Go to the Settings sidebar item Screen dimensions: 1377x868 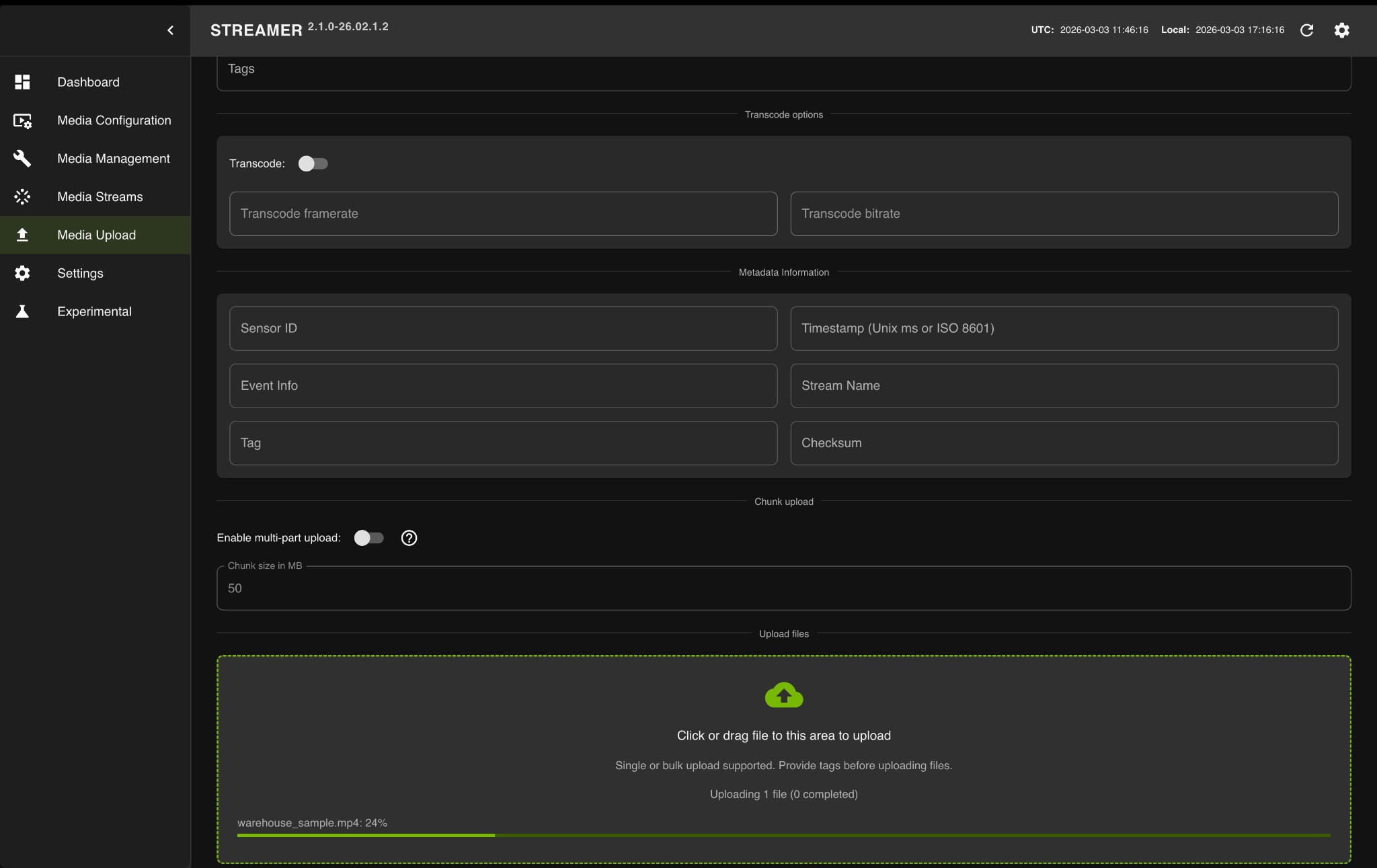point(80,274)
